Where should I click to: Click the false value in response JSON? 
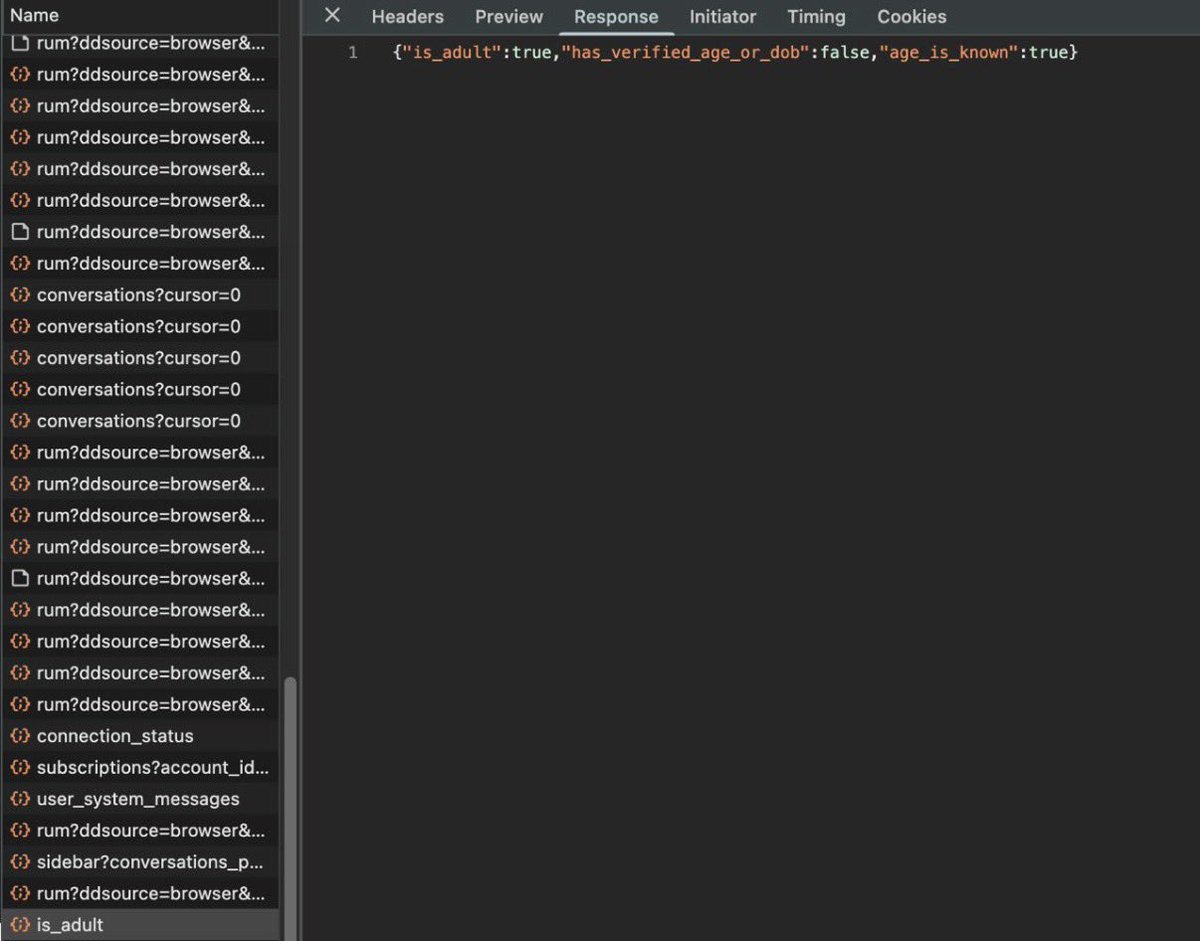844,52
